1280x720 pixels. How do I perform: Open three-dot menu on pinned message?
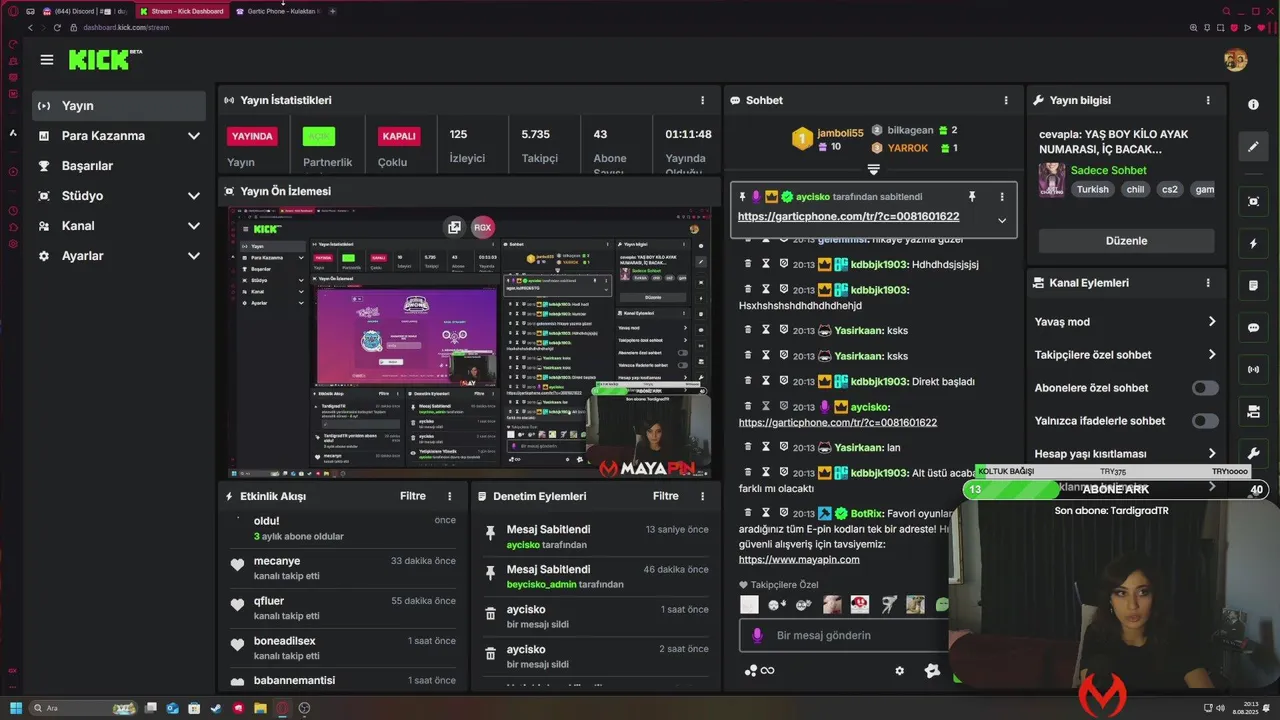(1002, 197)
